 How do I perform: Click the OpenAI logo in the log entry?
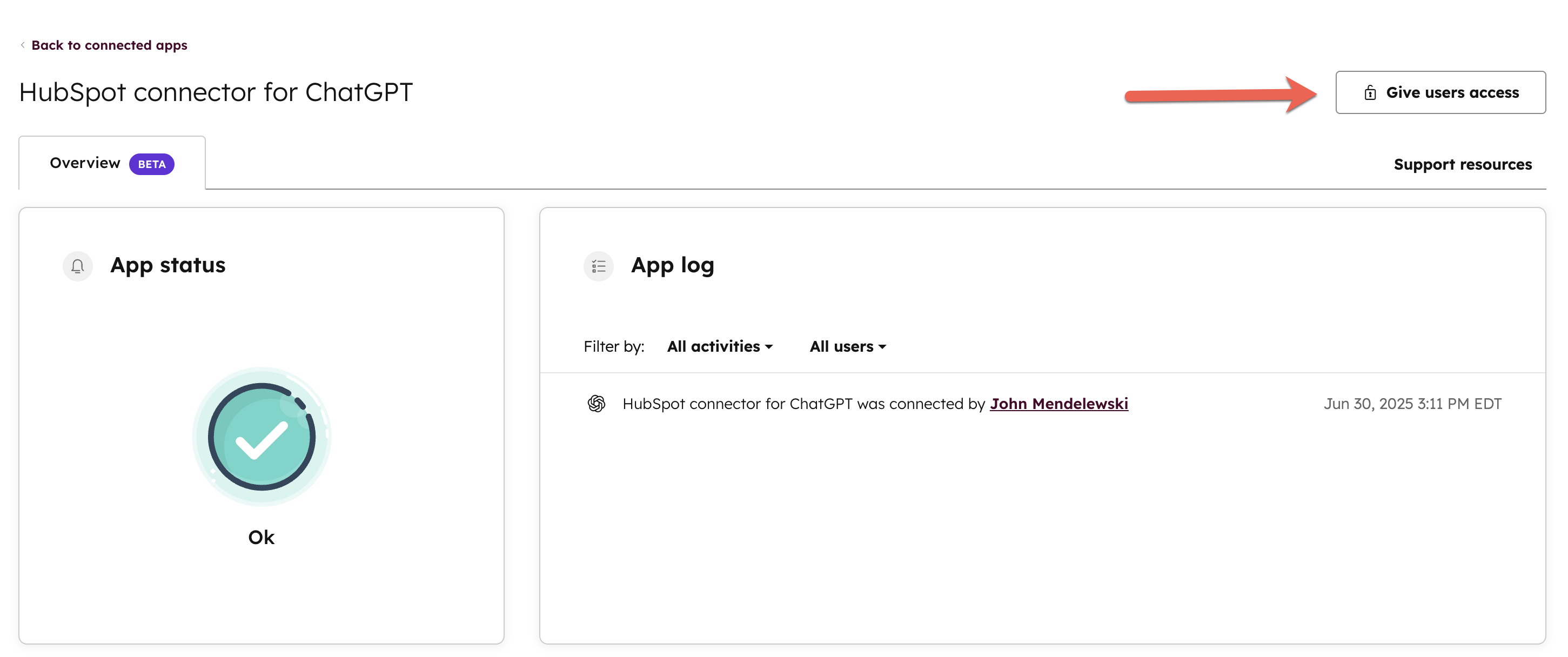tap(597, 403)
